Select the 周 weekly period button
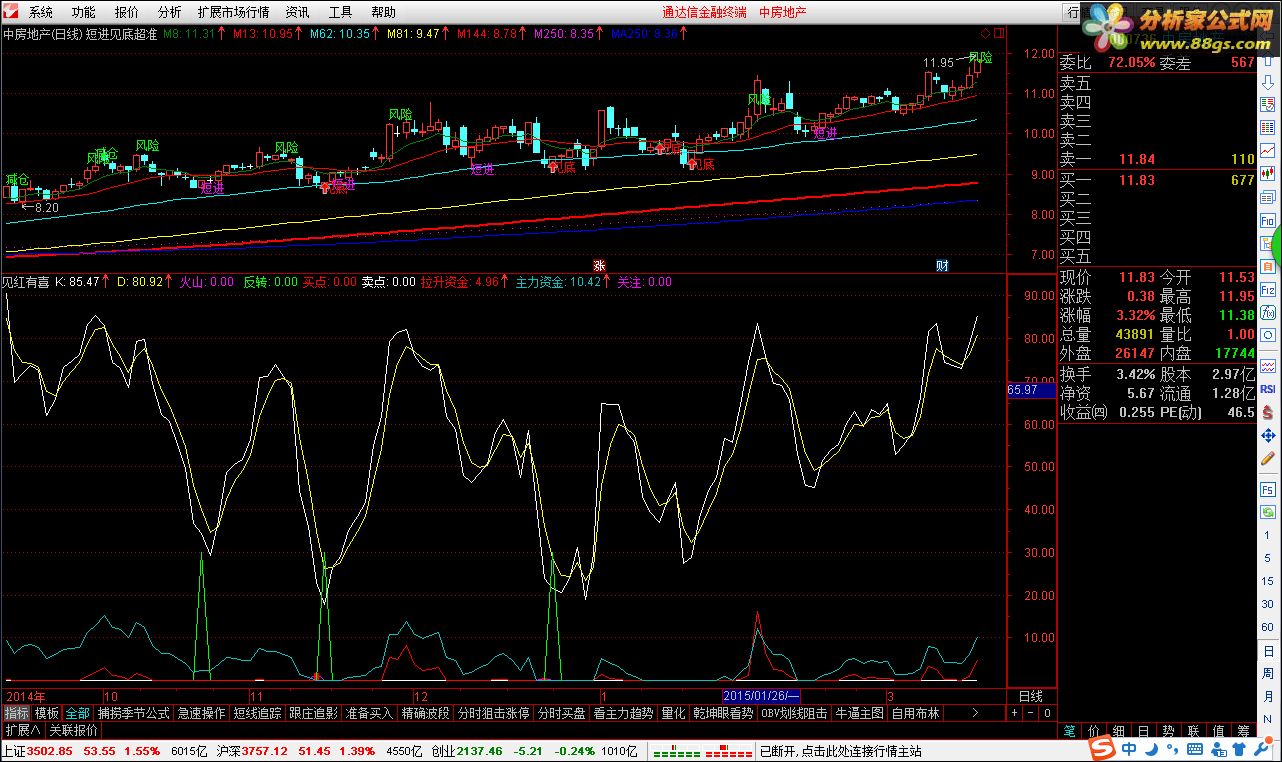The width and height of the screenshot is (1282, 762). [x=1267, y=673]
